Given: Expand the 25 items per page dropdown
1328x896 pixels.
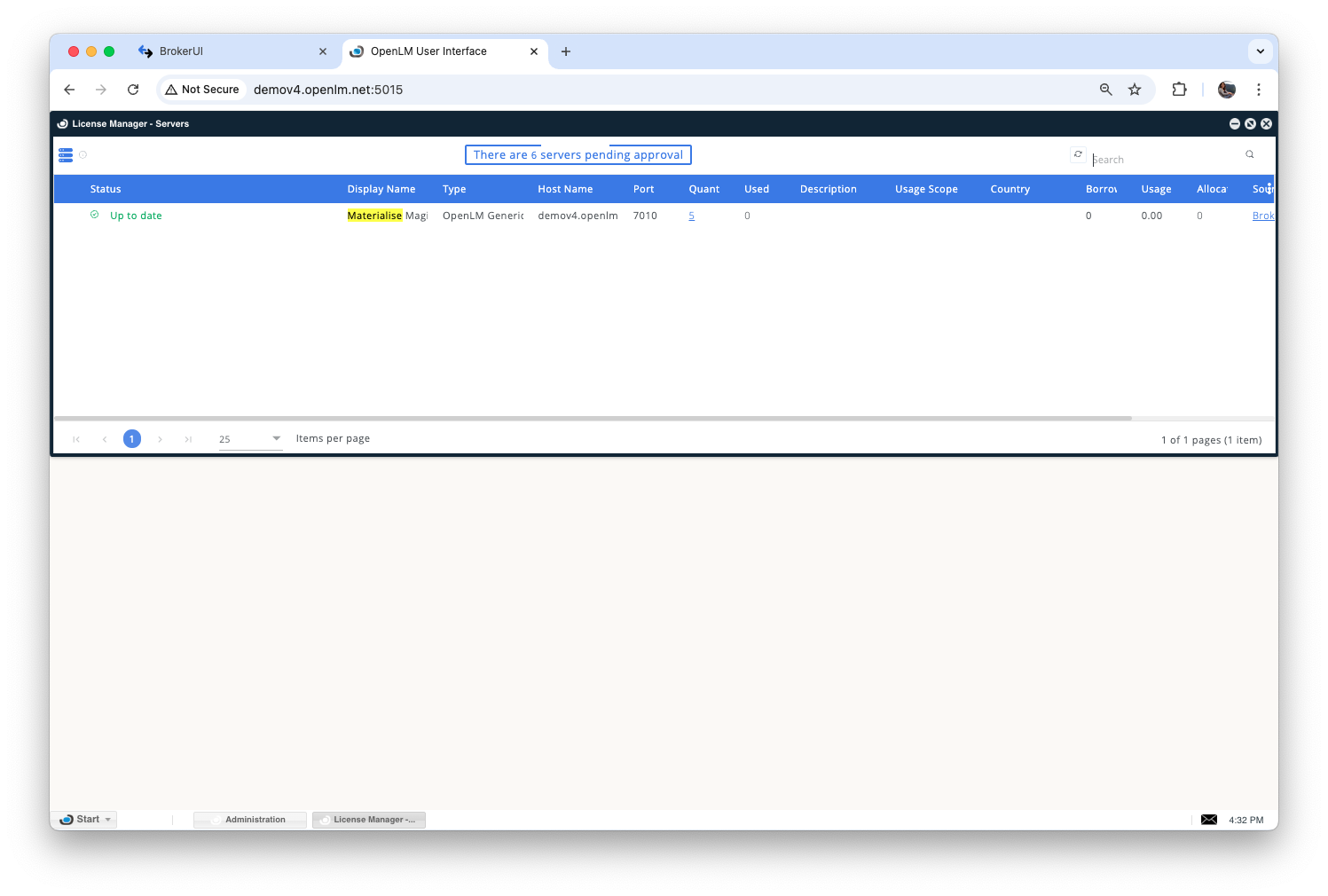Looking at the screenshot, I should [250, 439].
